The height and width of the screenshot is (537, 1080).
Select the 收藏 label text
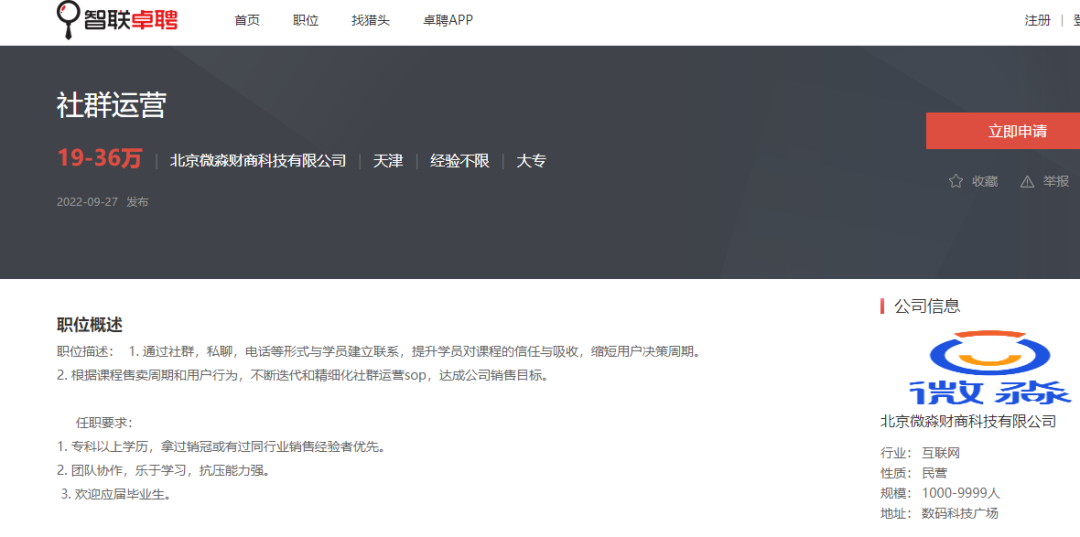tap(985, 182)
